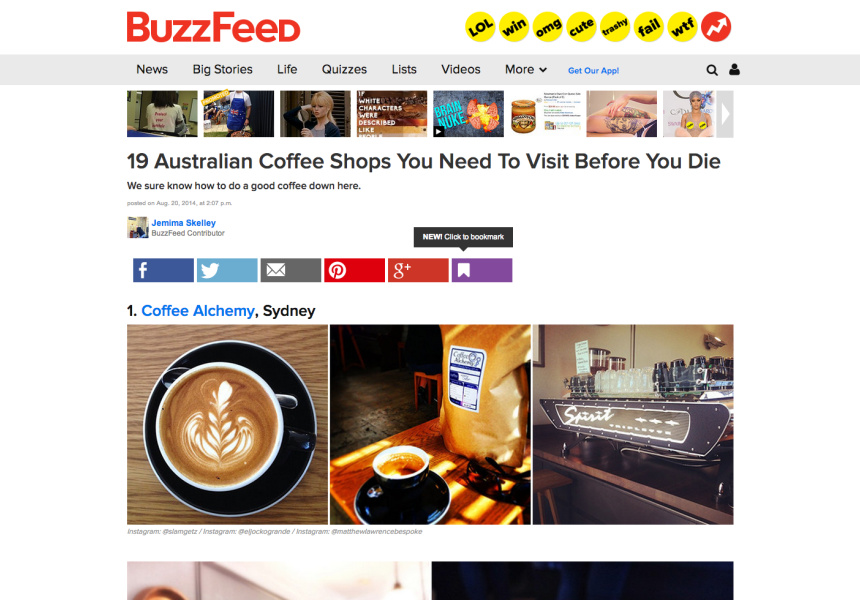Share article by email envelope button
Image resolution: width=860 pixels, height=600 pixels.
tap(291, 270)
